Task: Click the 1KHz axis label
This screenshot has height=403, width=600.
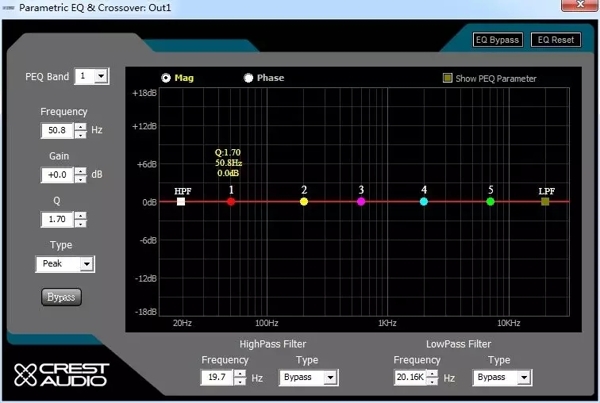Action: [x=387, y=323]
